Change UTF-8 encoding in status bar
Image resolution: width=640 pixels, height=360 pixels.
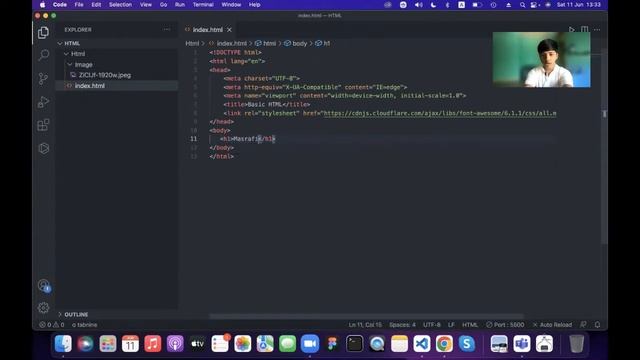click(431, 325)
